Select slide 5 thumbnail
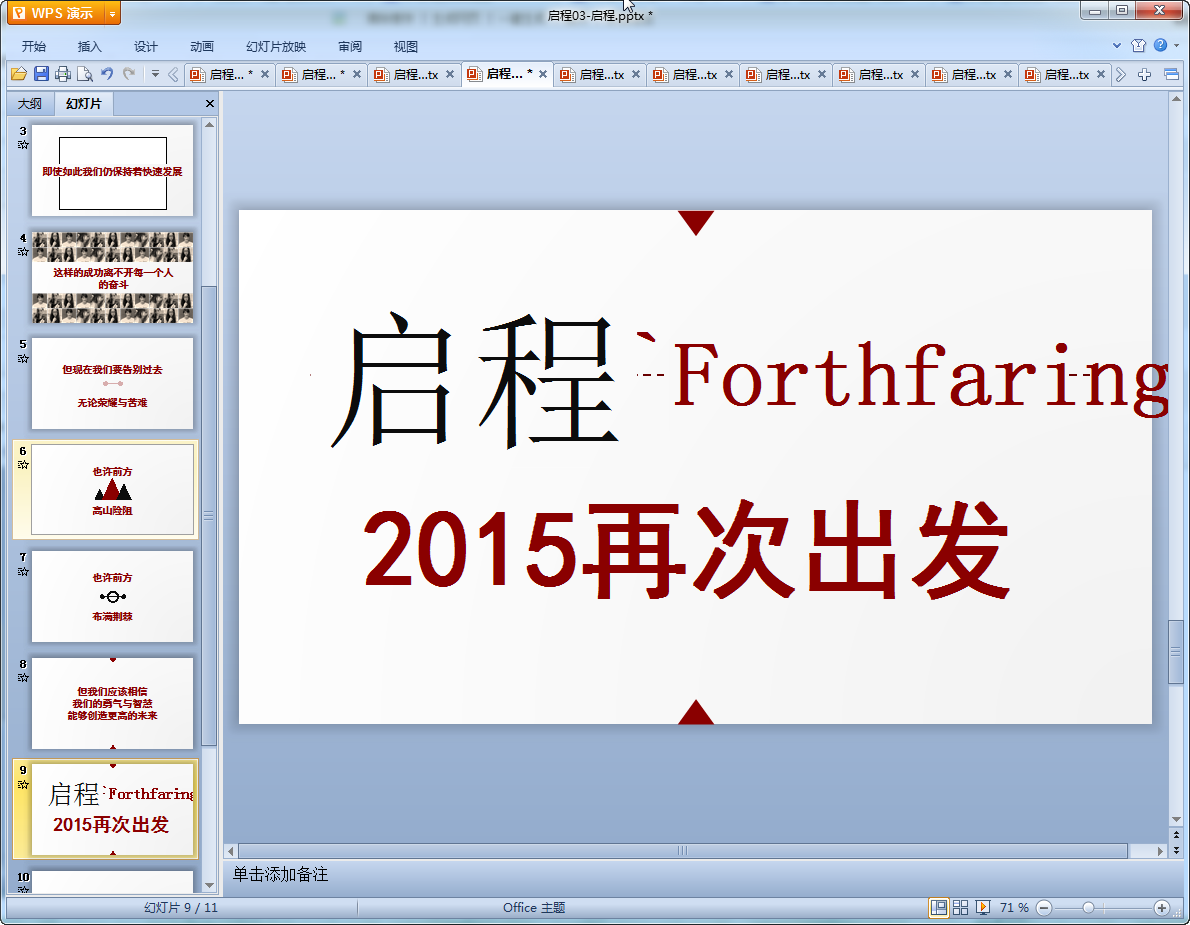 (x=112, y=384)
